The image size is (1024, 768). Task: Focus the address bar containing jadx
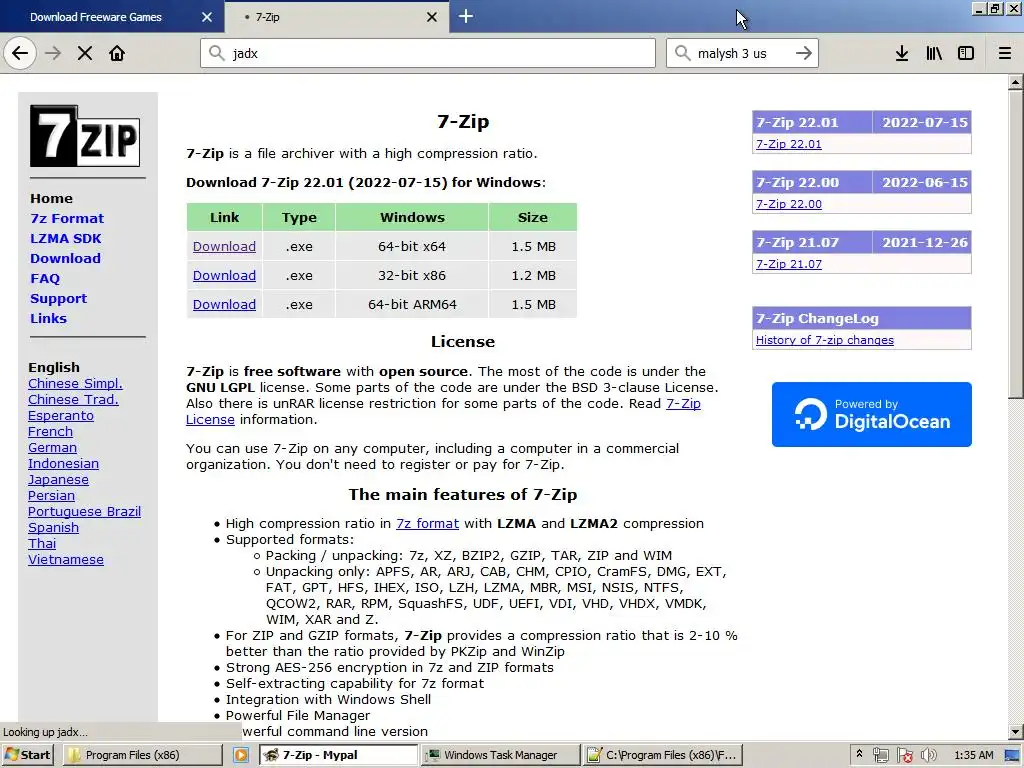(428, 53)
